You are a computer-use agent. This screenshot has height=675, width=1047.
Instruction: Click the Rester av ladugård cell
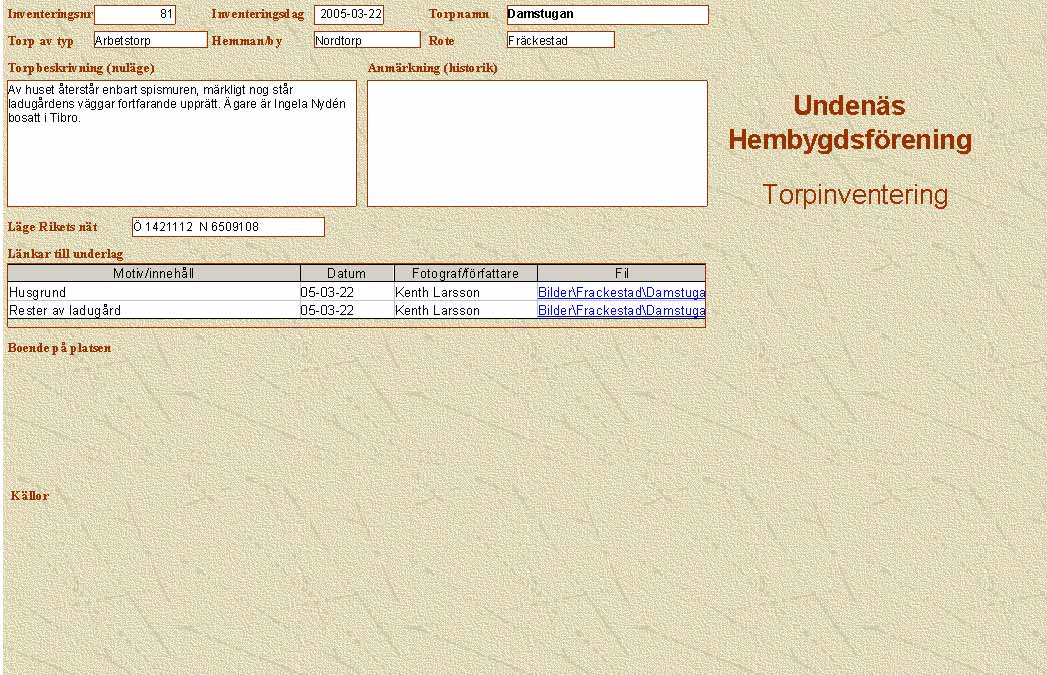coord(154,311)
